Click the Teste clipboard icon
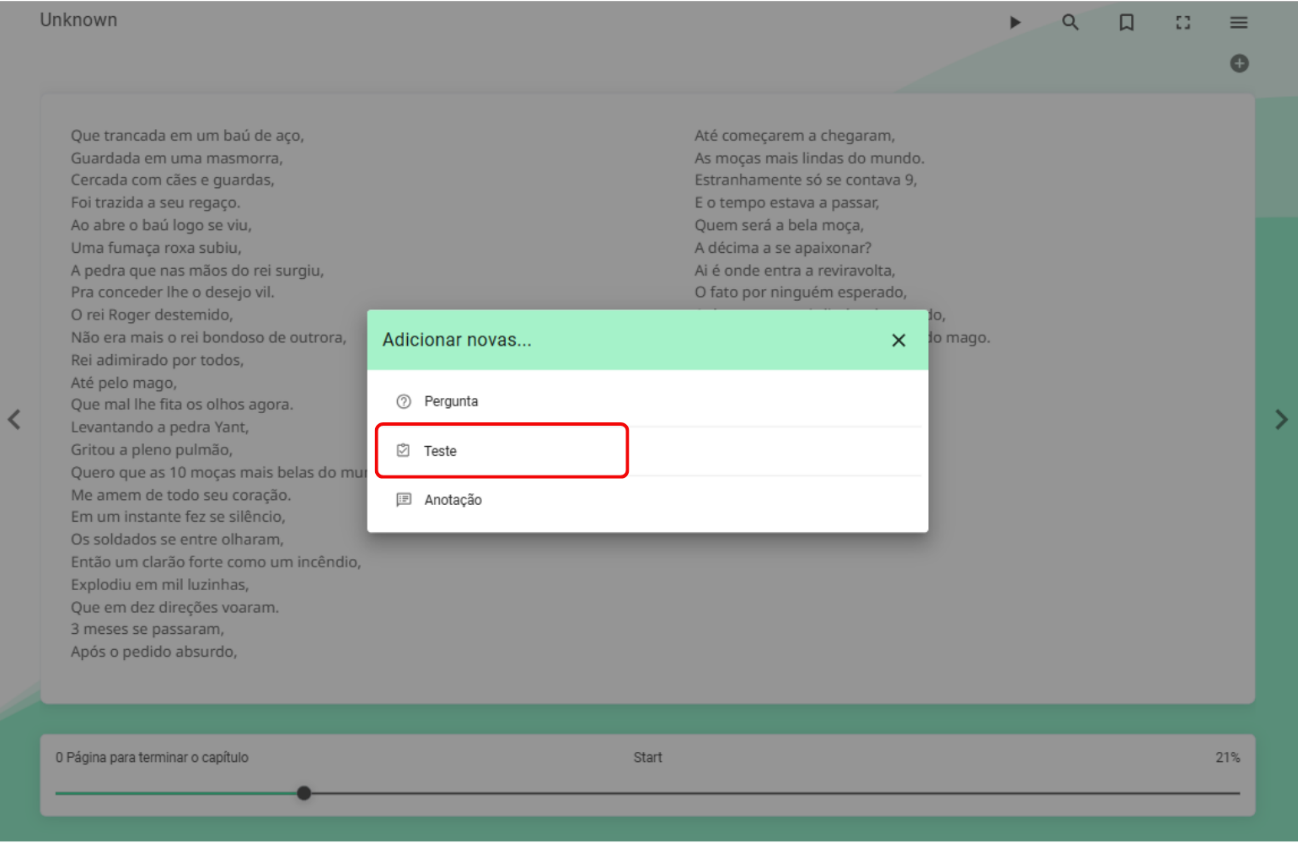Image resolution: width=1298 pixels, height=843 pixels. tap(404, 451)
